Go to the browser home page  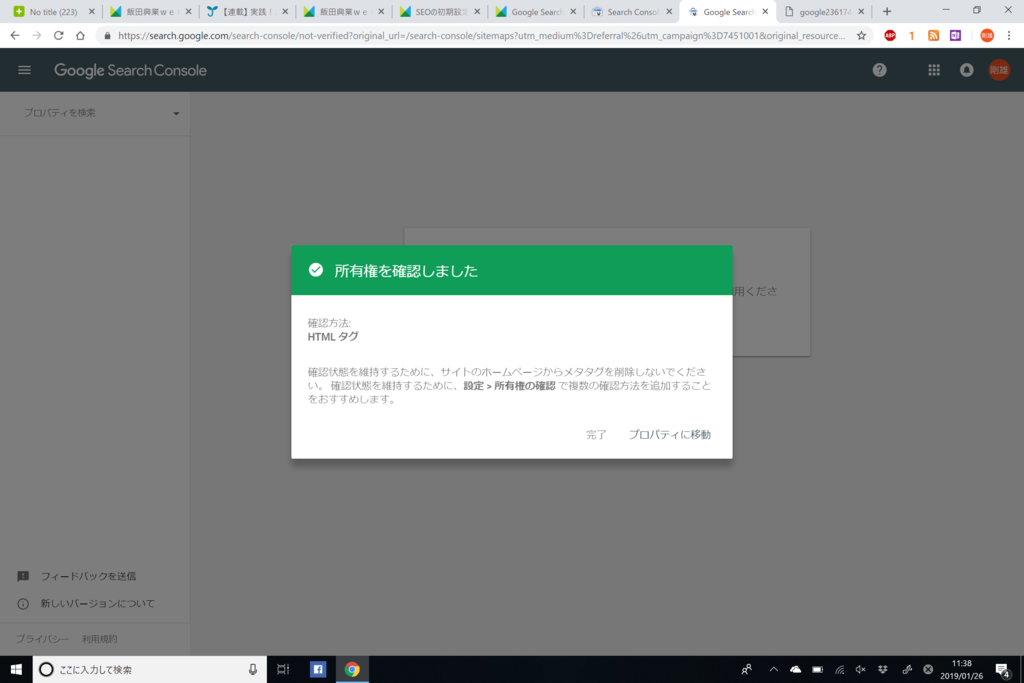coord(80,35)
